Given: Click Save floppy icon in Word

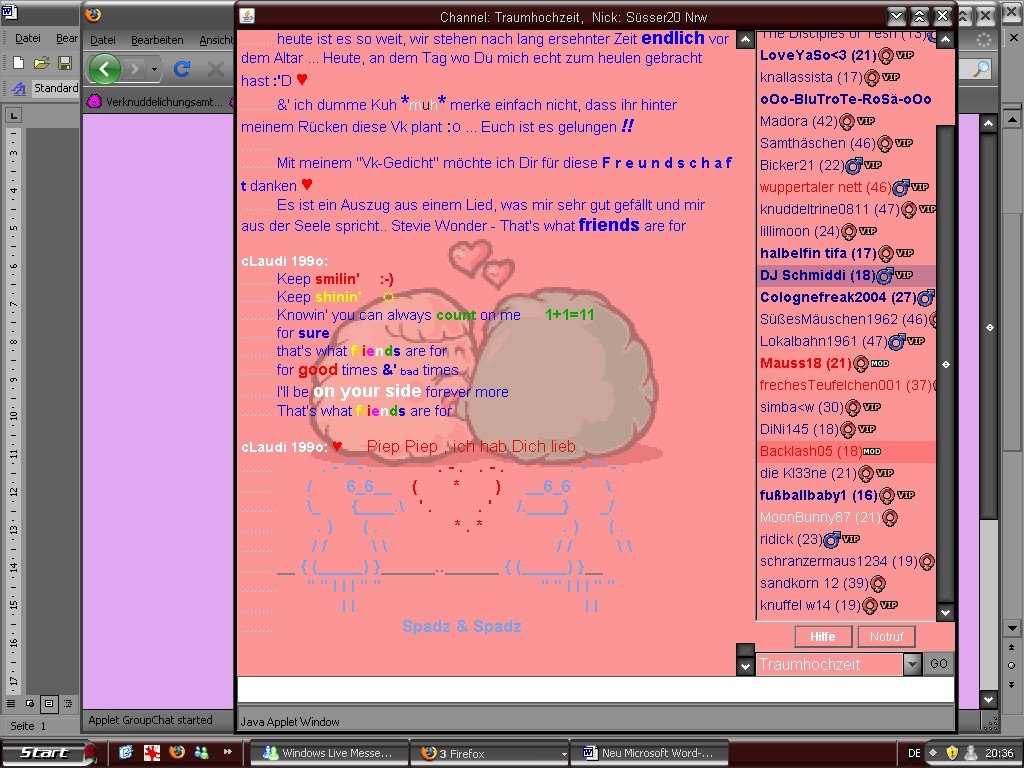Looking at the screenshot, I should click(x=65, y=63).
